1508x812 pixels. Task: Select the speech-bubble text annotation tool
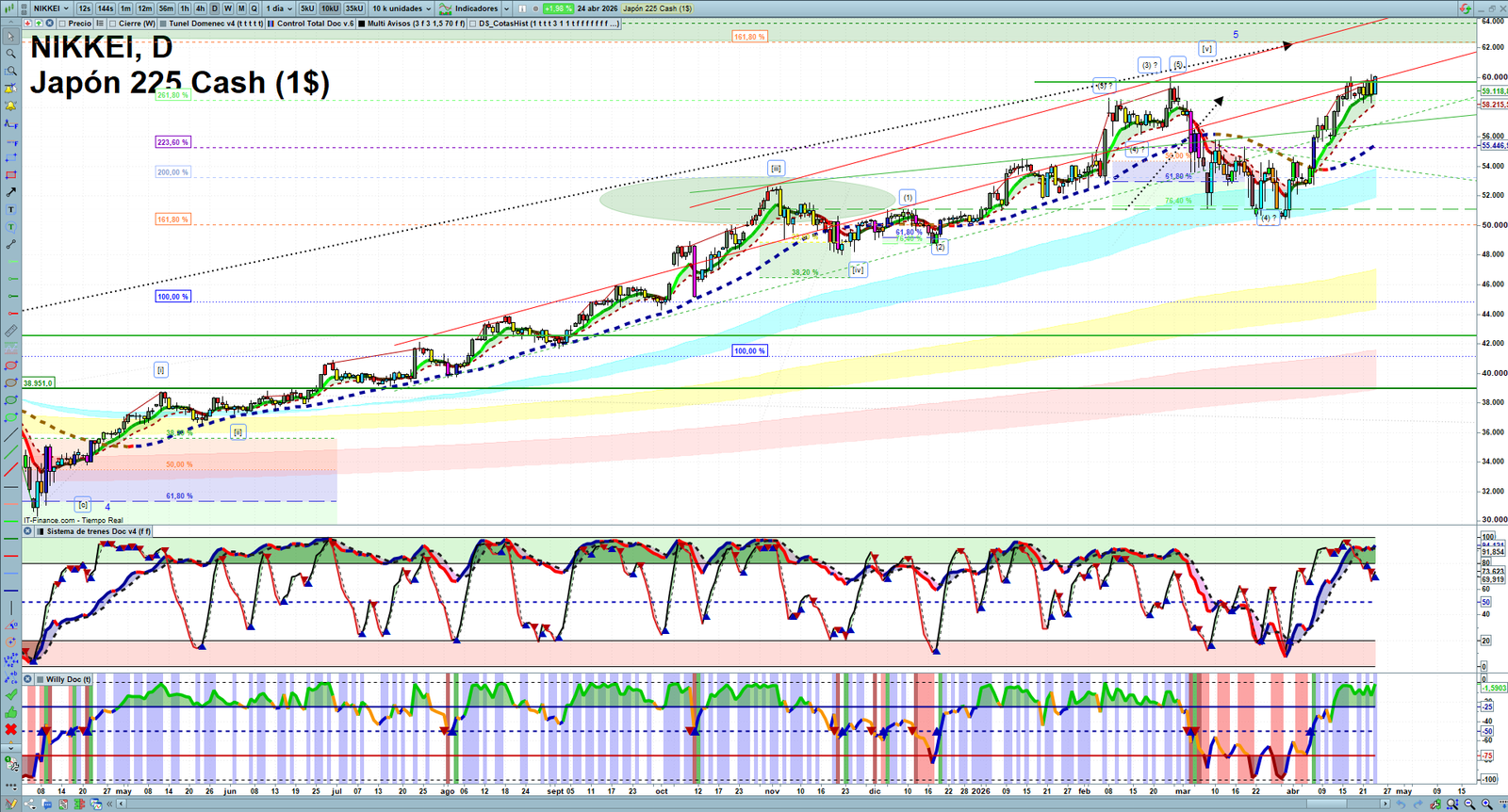[x=10, y=227]
